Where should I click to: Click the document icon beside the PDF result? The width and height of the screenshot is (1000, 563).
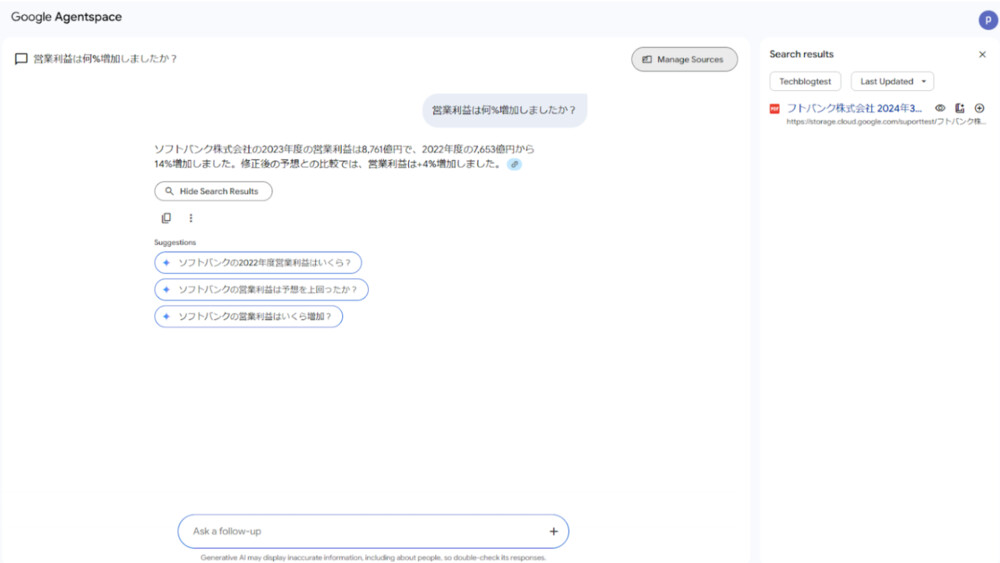pos(960,108)
